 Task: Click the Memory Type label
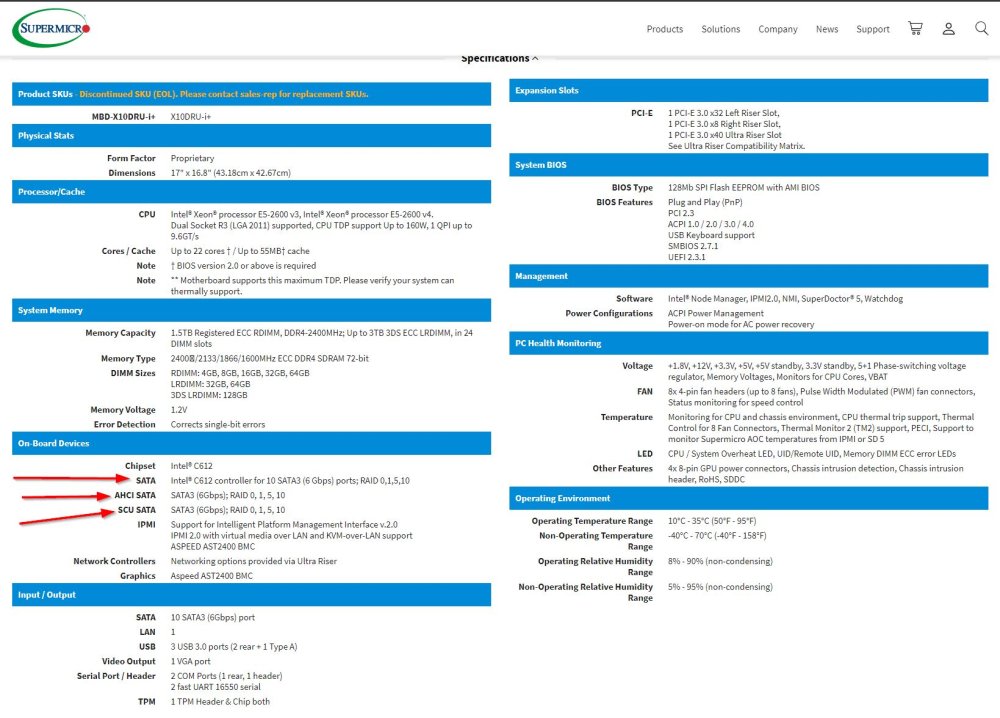tap(128, 358)
